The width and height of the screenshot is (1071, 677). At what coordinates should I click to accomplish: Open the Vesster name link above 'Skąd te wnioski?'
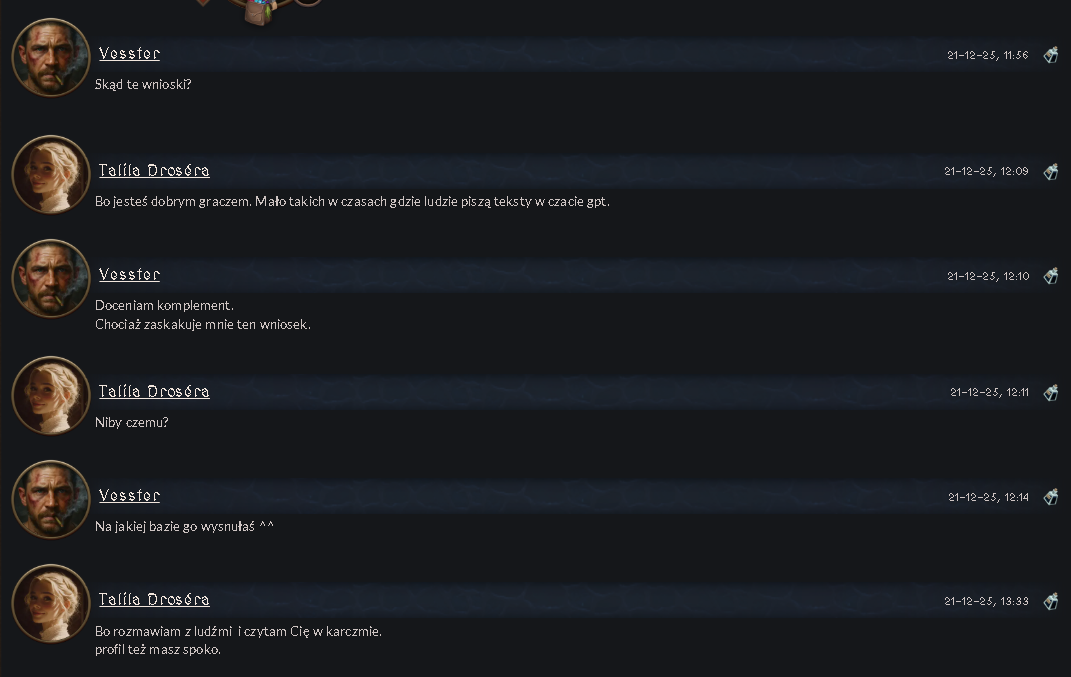pyautogui.click(x=129, y=53)
